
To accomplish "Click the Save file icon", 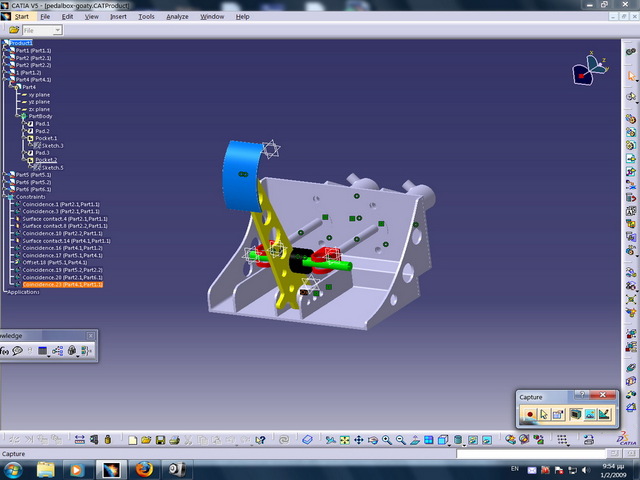I will coord(161,440).
